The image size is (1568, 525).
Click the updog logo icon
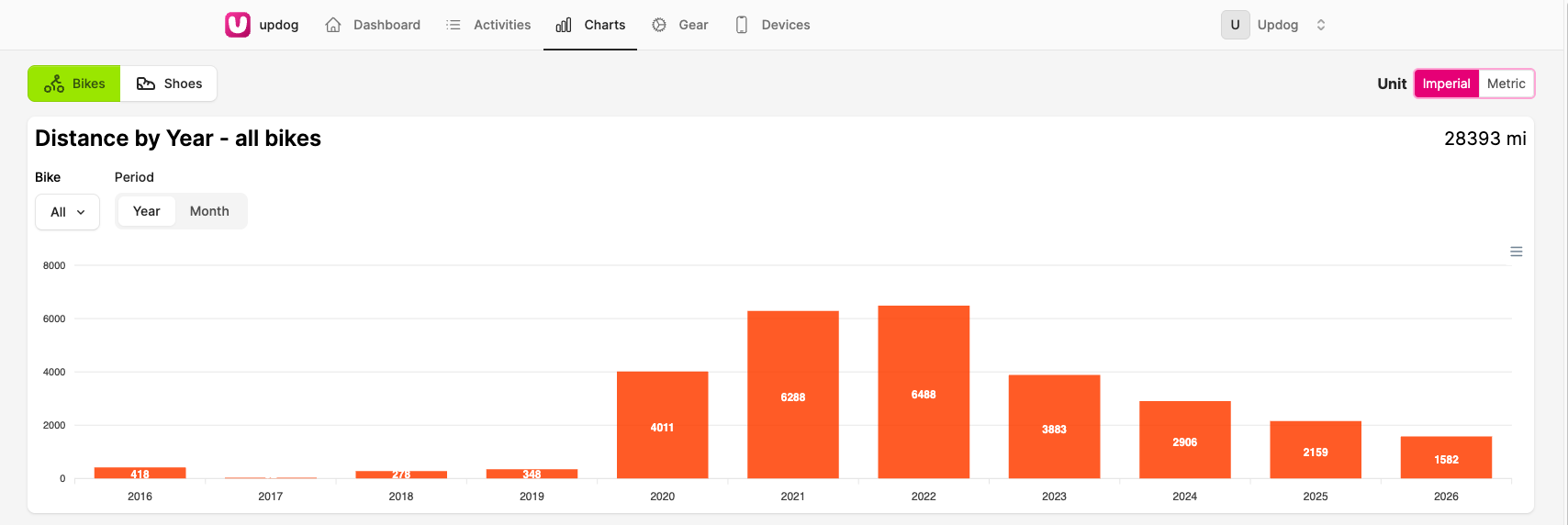238,25
